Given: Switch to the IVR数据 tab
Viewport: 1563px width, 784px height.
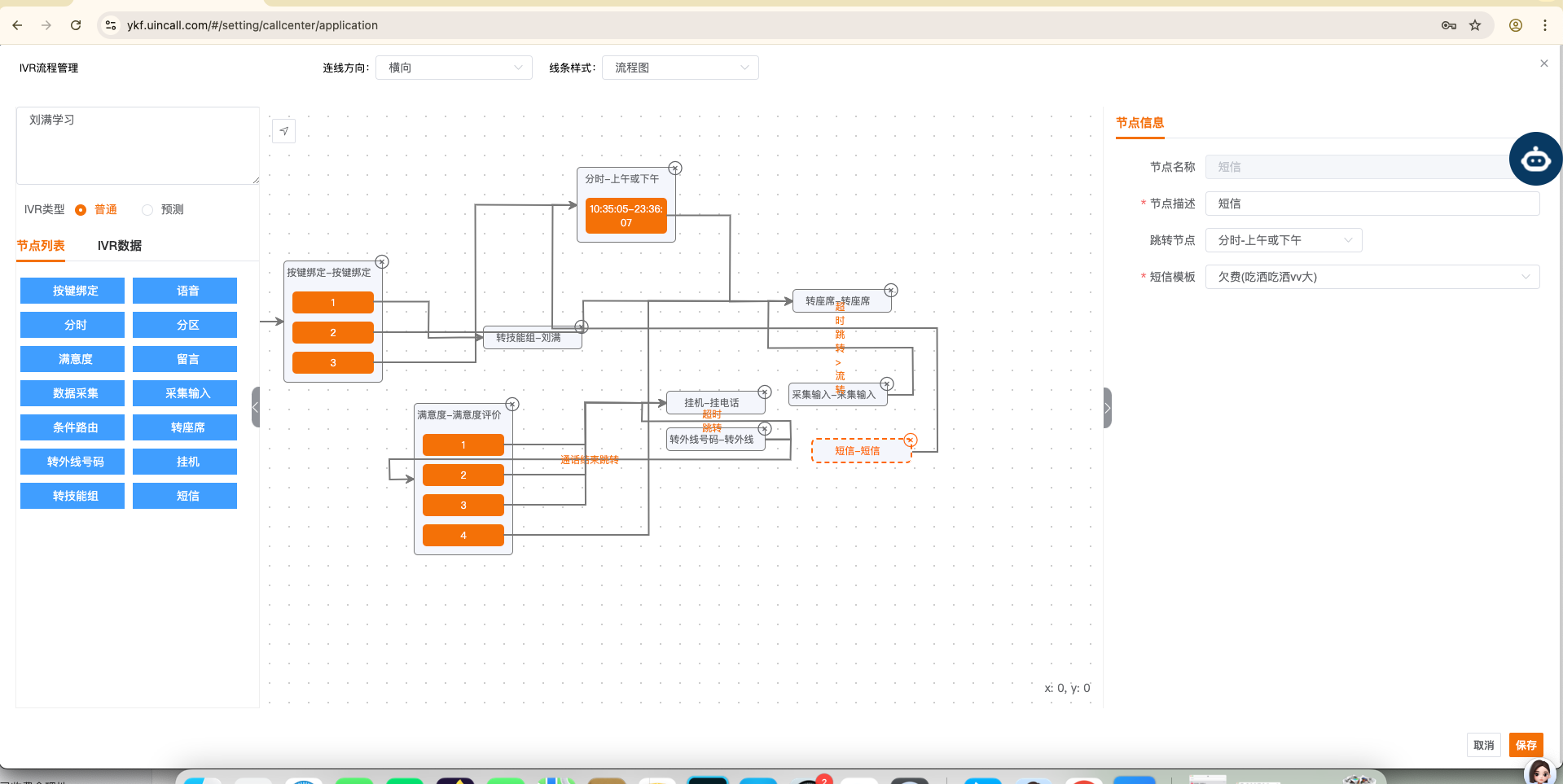Looking at the screenshot, I should coord(120,246).
